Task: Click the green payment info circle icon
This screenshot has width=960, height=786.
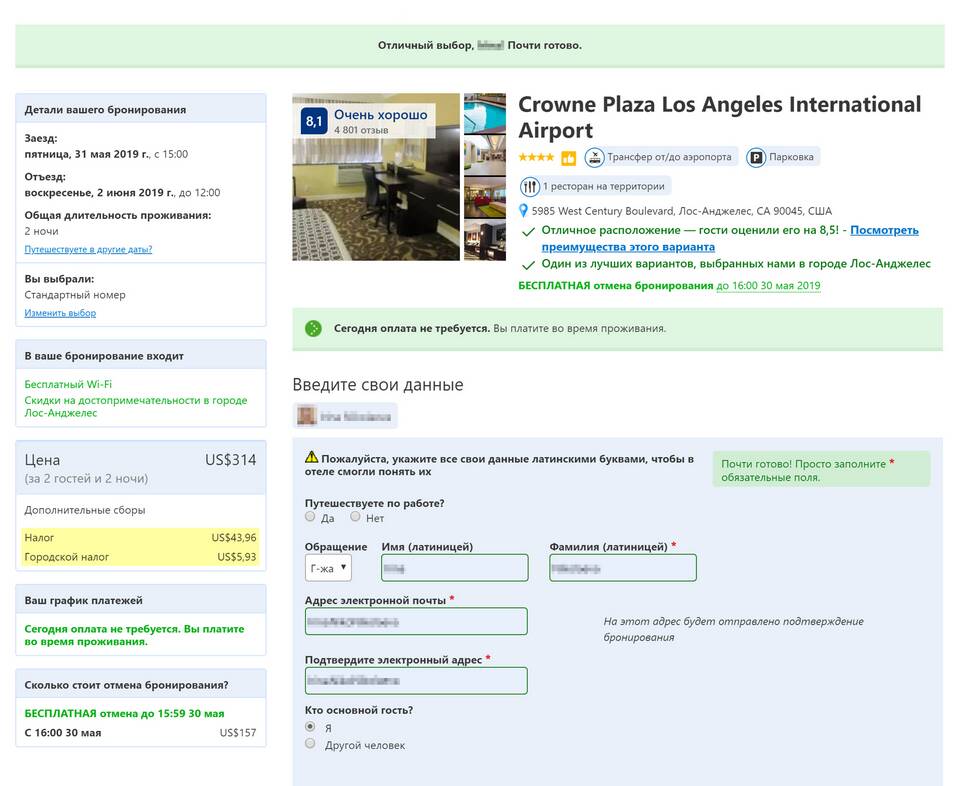Action: pos(313,328)
